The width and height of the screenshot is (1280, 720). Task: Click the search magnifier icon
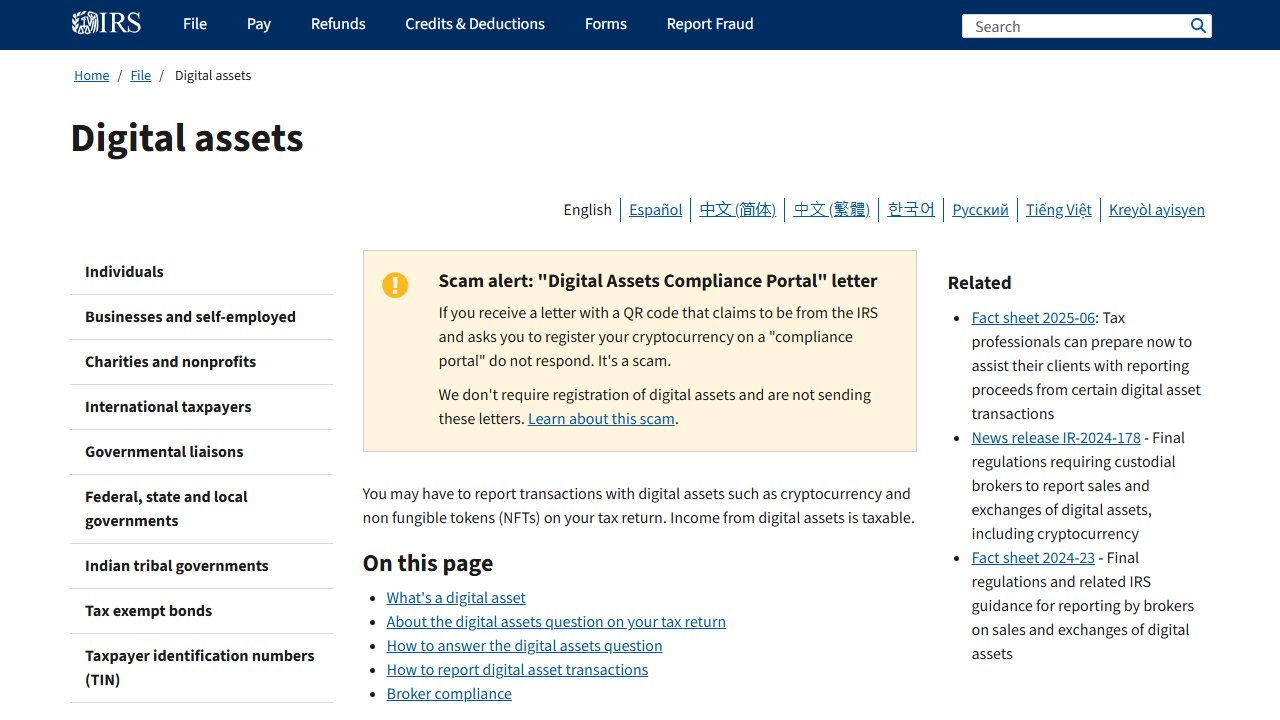coord(1198,26)
